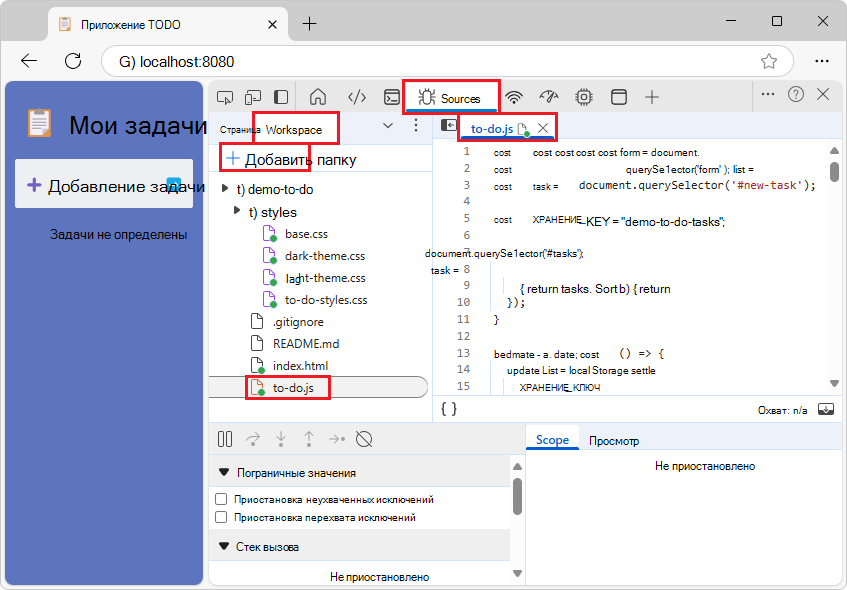Open the Application tool icon

619,97
